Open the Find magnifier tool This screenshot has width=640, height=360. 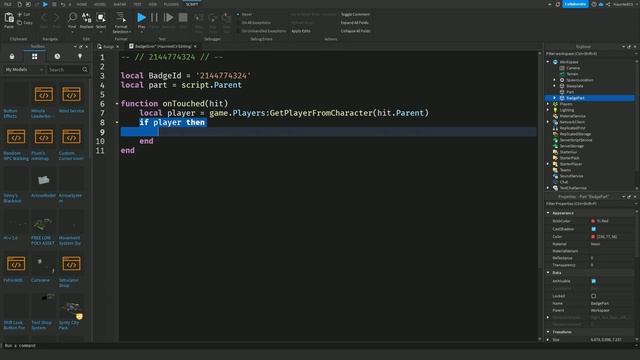(72, 18)
